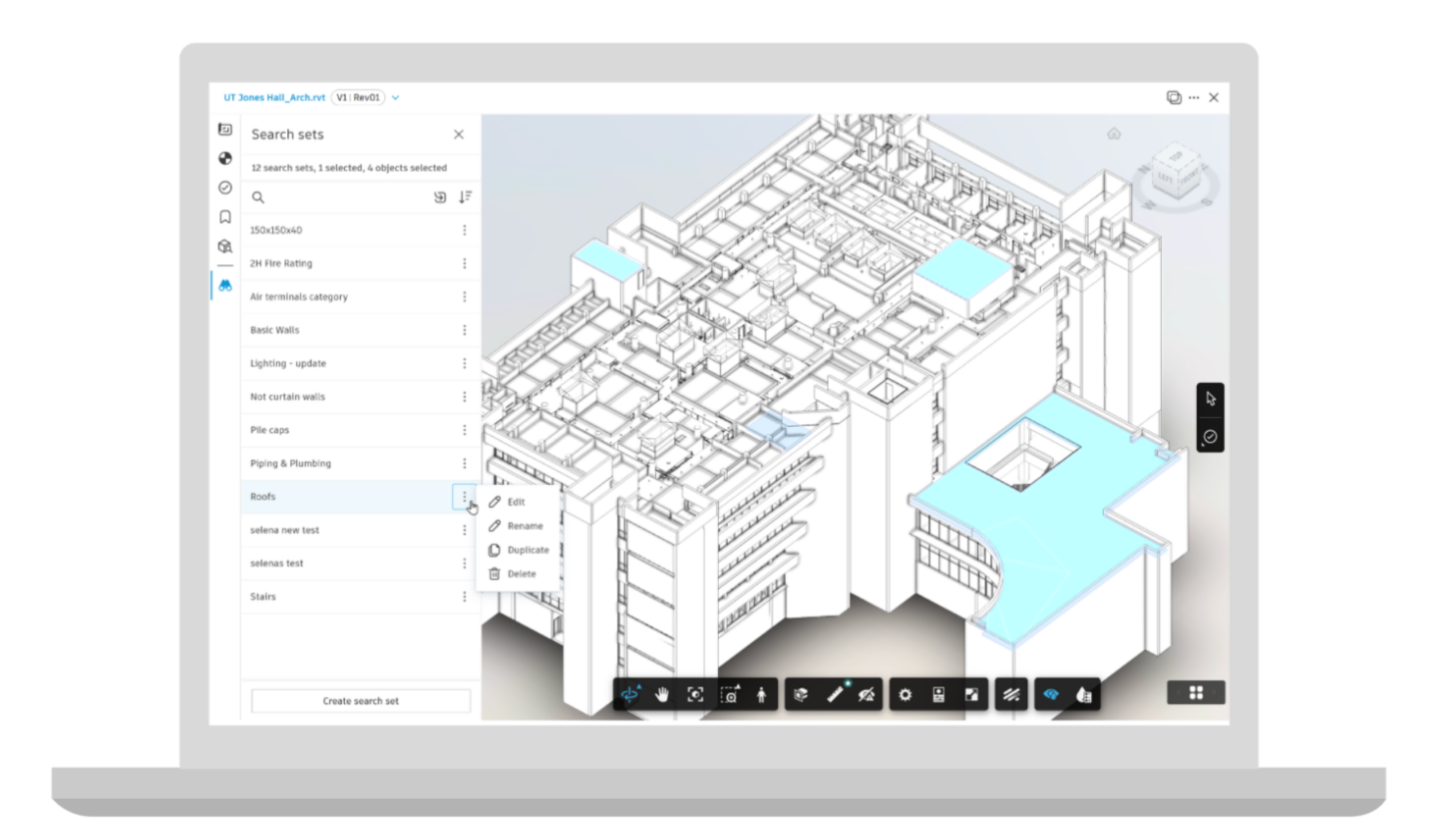Click the UT Jones Hall_Arch.rvt file link
This screenshot has height=840, width=1456.
274,98
